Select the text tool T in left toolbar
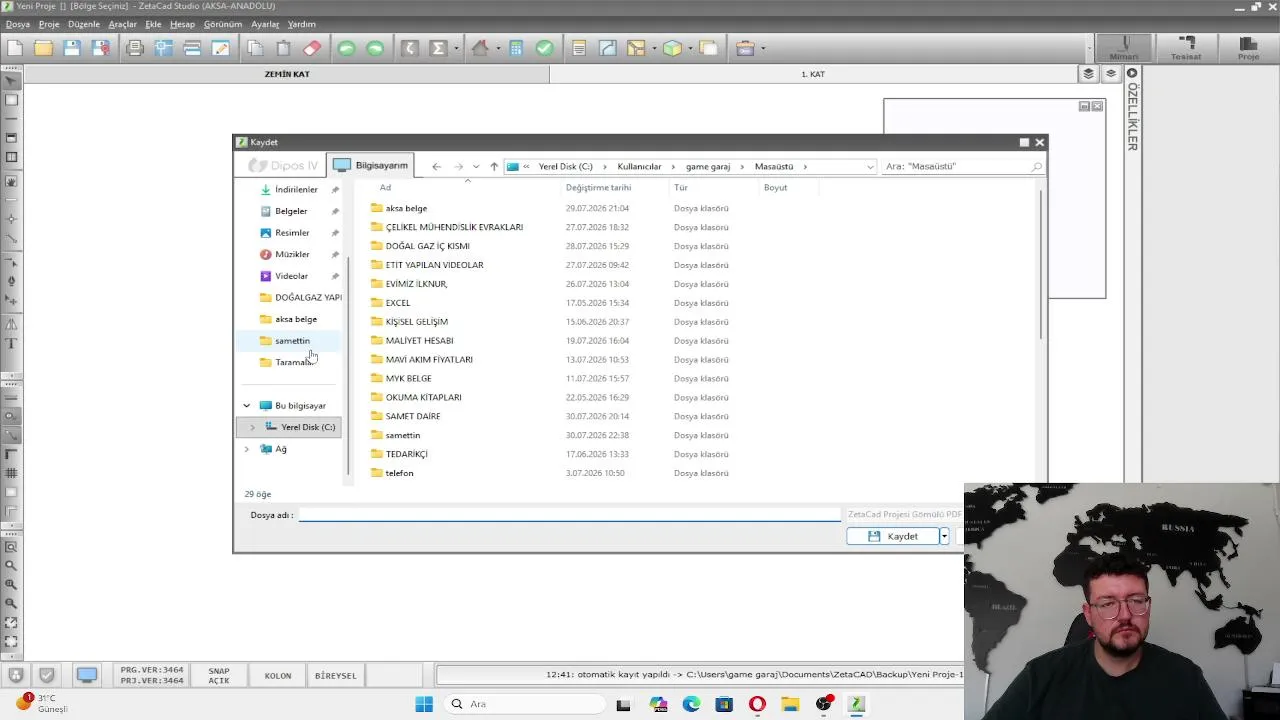Image resolution: width=1280 pixels, height=720 pixels. pyautogui.click(x=12, y=343)
